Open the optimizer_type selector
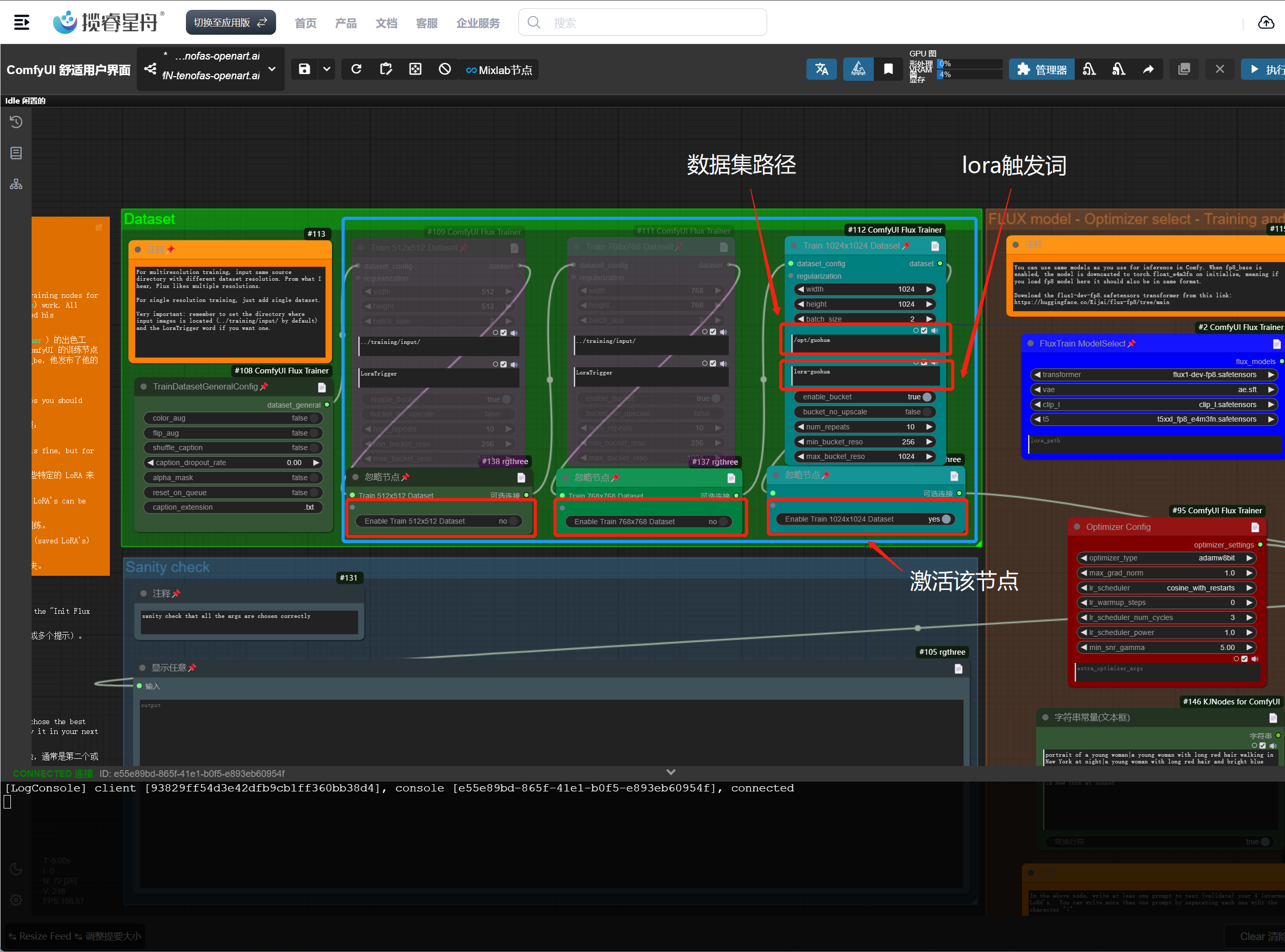Viewport: 1285px width, 952px height. tap(1166, 558)
